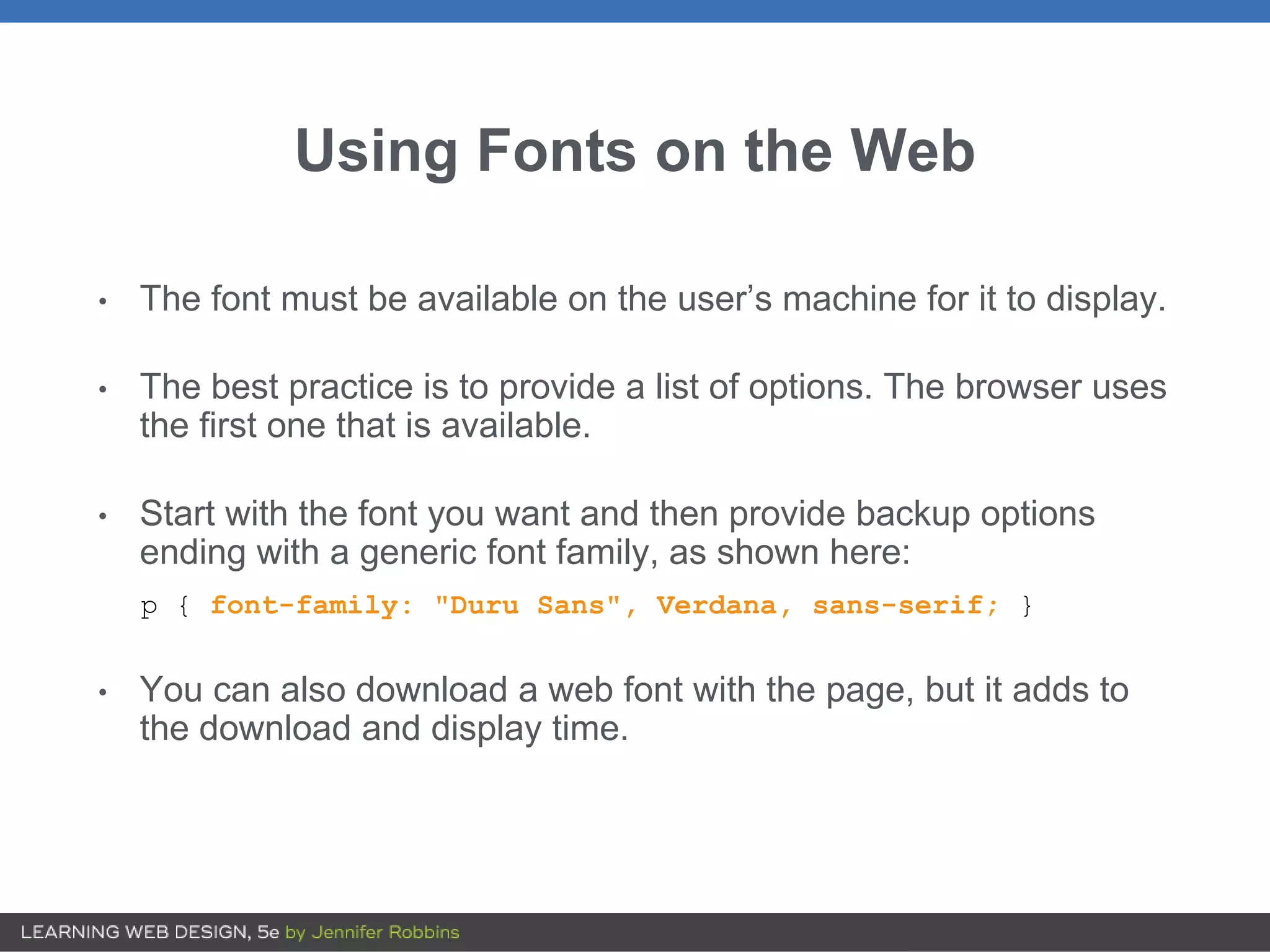Click the text "the first one that is available."
Screen dimensions: 1270x952
365,426
